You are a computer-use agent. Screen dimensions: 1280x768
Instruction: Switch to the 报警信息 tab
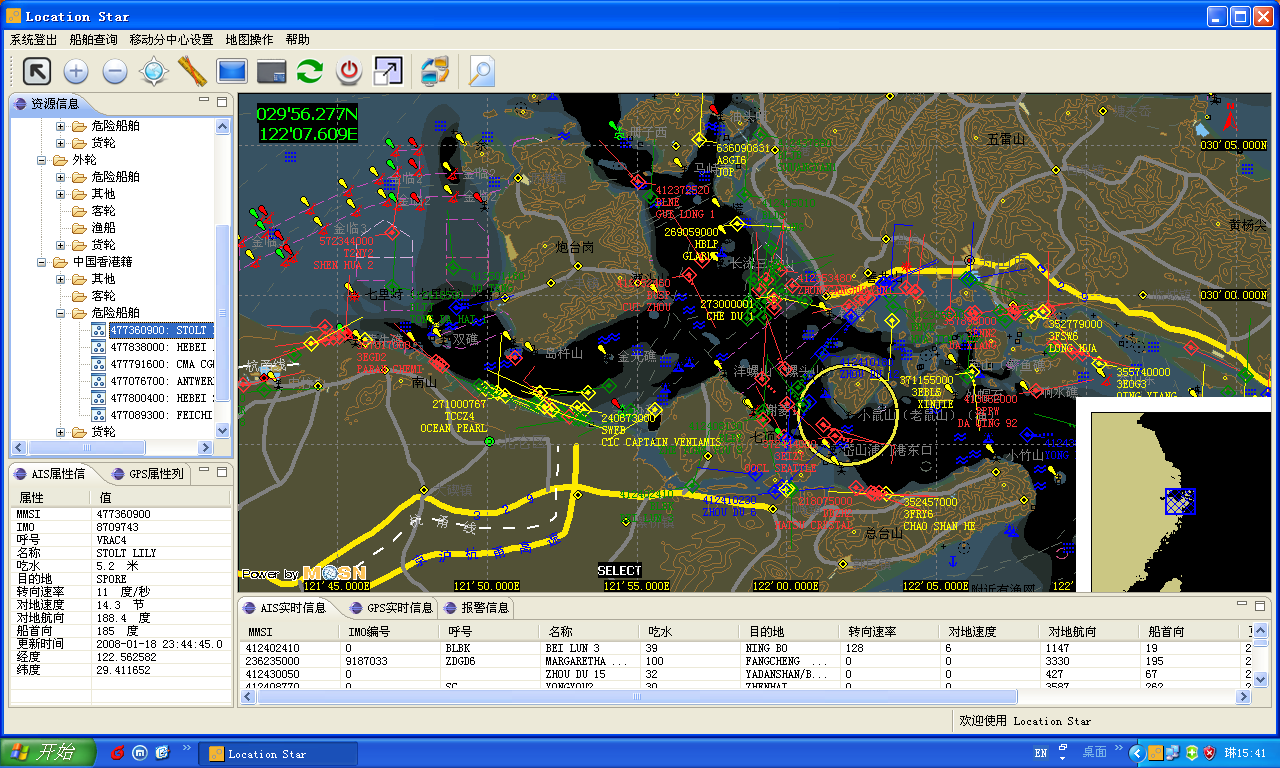[x=477, y=607]
